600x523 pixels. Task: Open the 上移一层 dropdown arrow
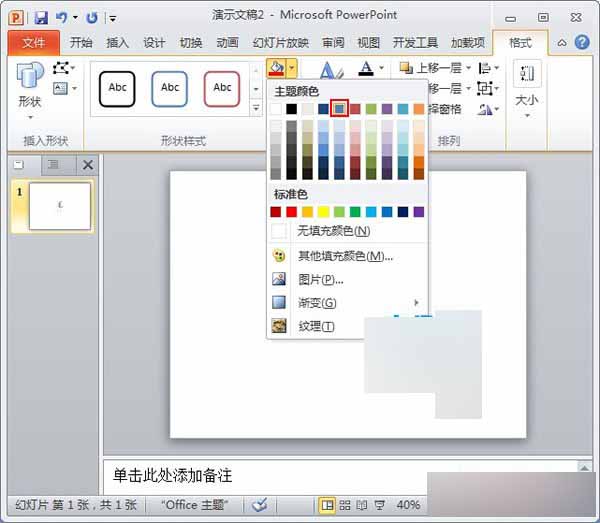point(468,68)
